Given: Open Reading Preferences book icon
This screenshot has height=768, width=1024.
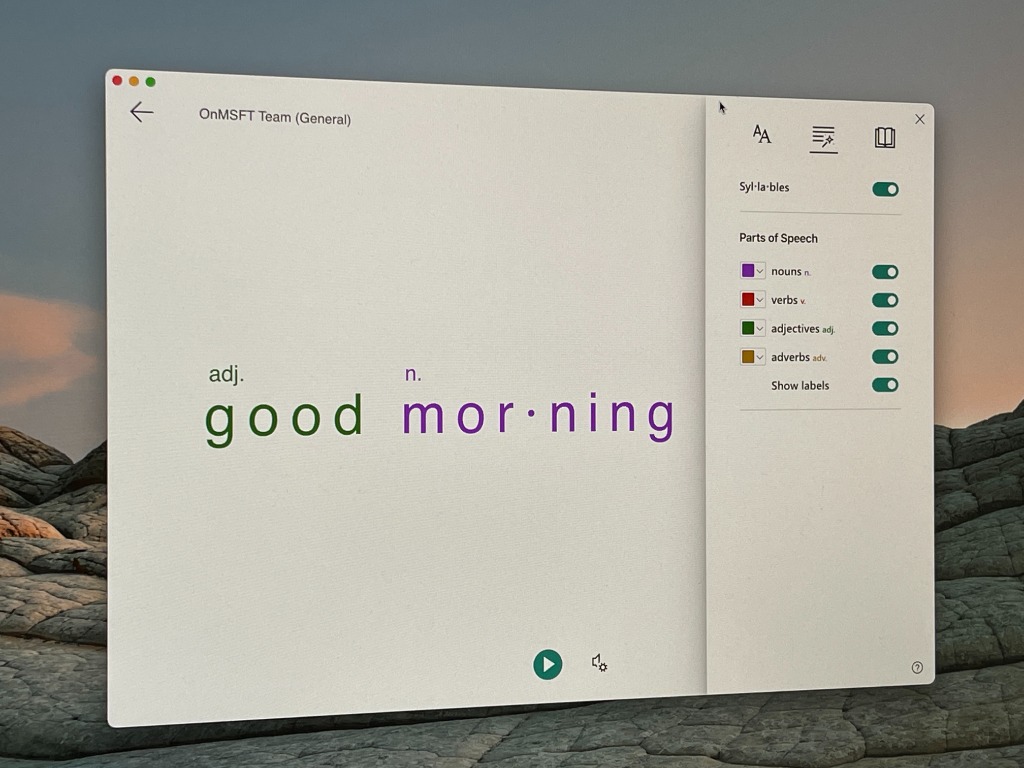Looking at the screenshot, I should tap(885, 137).
